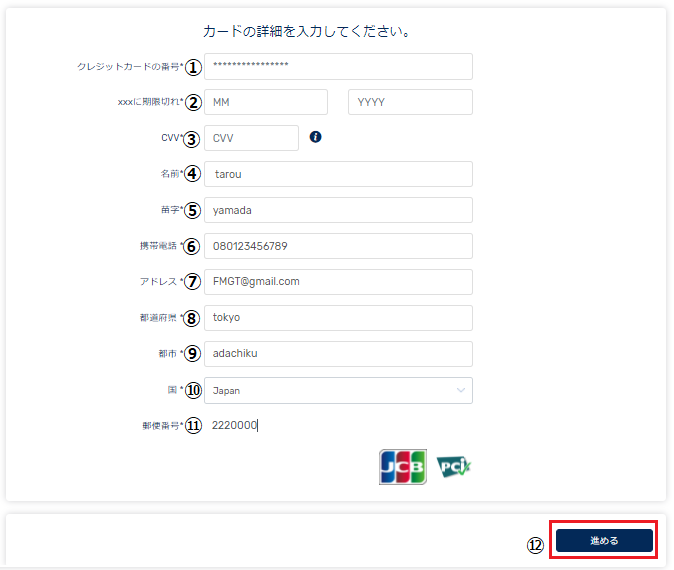This screenshot has width=674, height=570.
Task: Select the YYYY expiry year field
Action: pyautogui.click(x=410, y=102)
